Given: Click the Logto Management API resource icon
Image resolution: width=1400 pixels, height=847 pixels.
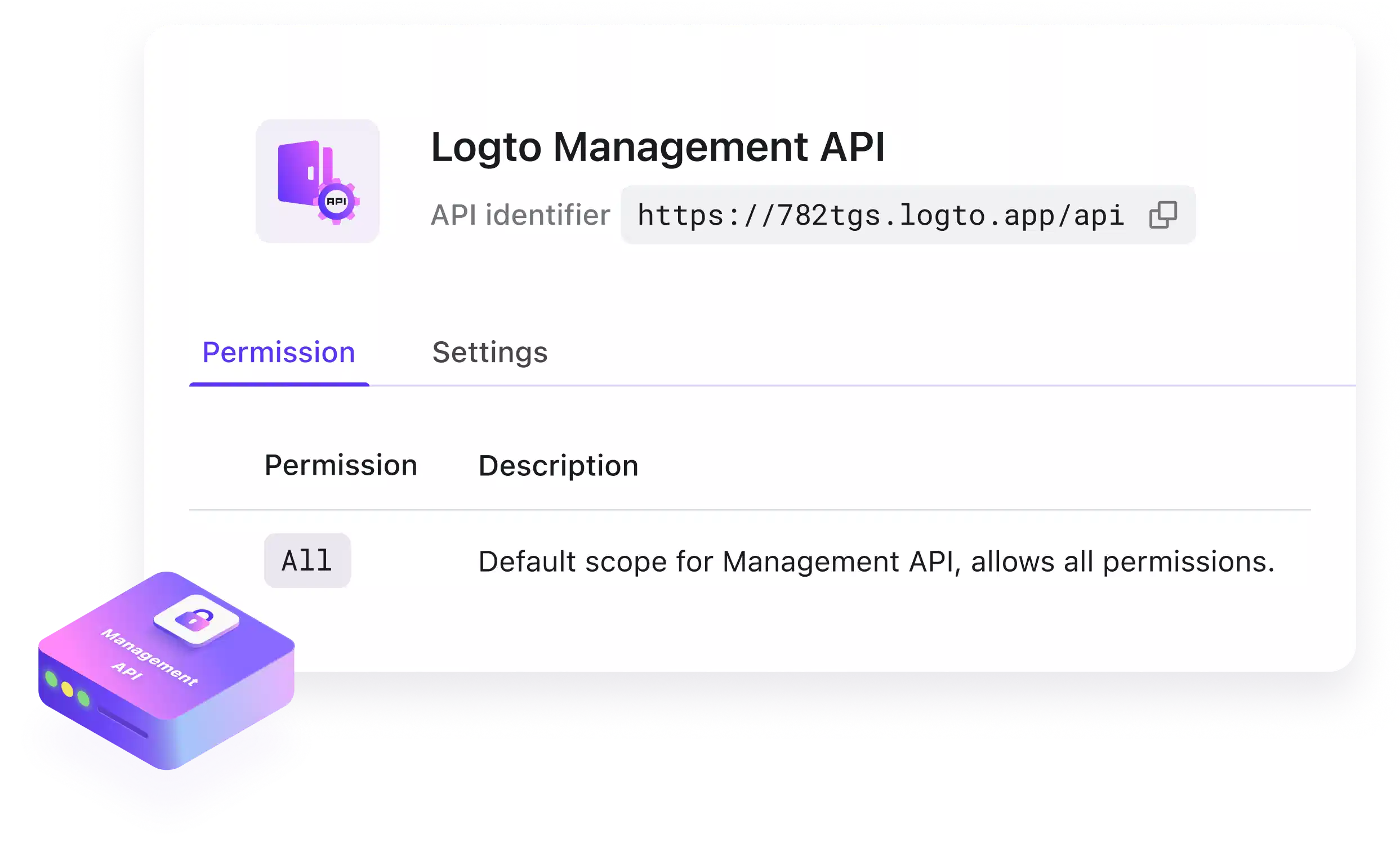Looking at the screenshot, I should [x=317, y=181].
